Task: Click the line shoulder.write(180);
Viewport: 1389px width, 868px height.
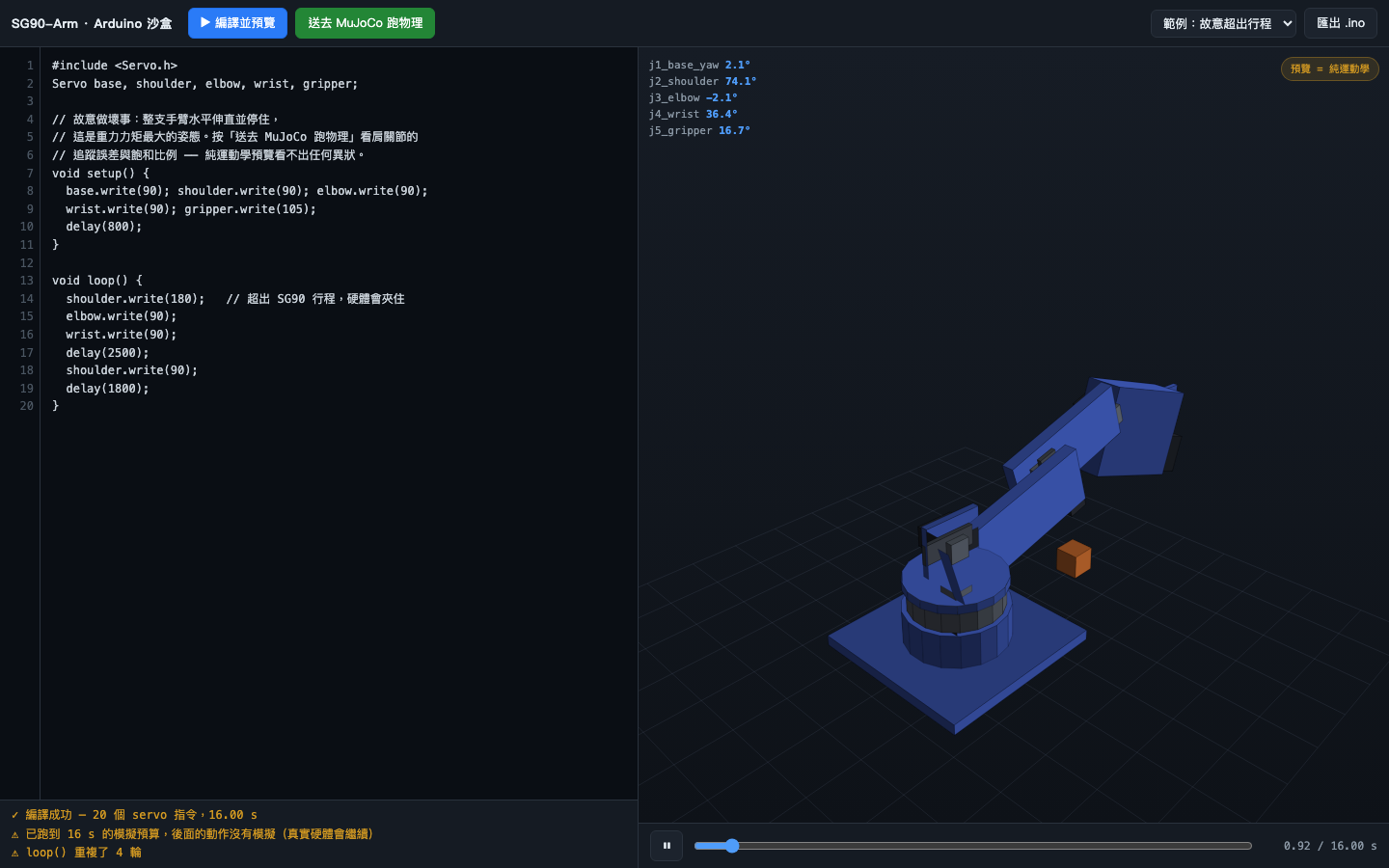Action: point(135,299)
